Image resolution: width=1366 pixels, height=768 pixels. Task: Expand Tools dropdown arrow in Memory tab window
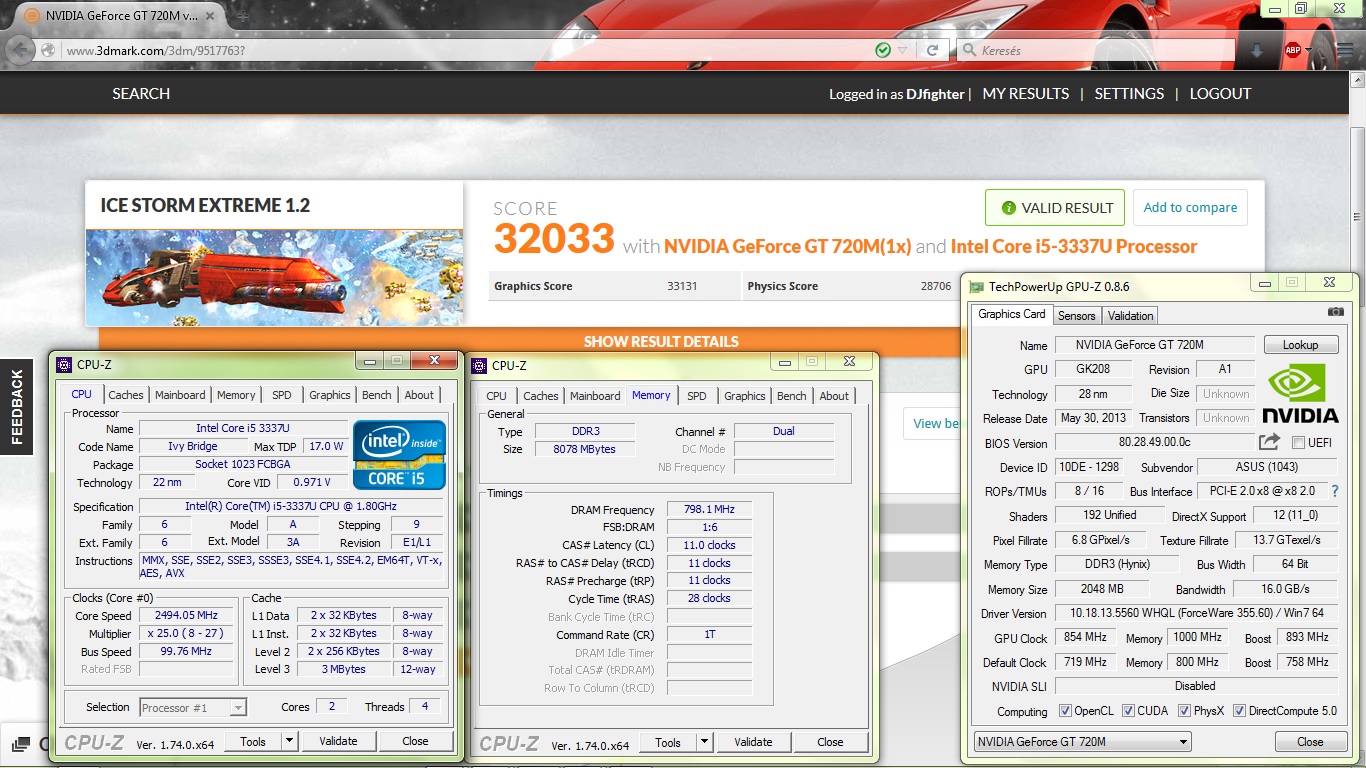click(x=704, y=742)
